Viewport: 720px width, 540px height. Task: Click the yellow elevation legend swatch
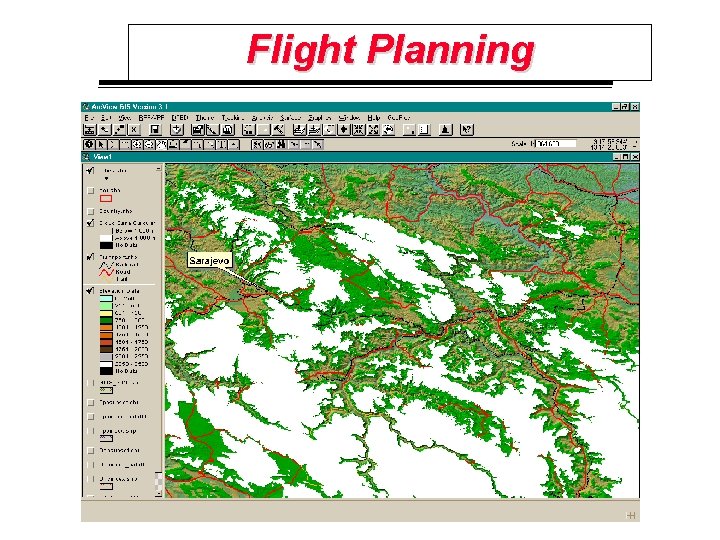click(x=106, y=313)
